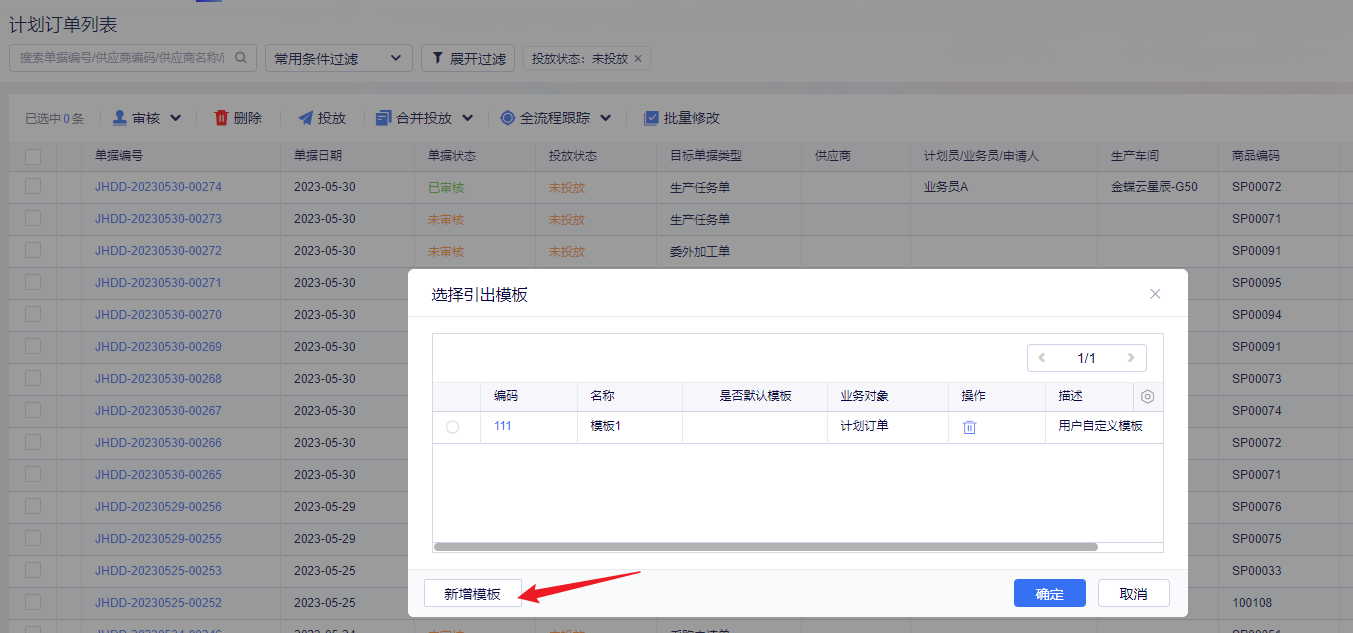Click the 金蝶云星辰-G50 cell
Screen dimensions: 1353x633
(x=1154, y=187)
